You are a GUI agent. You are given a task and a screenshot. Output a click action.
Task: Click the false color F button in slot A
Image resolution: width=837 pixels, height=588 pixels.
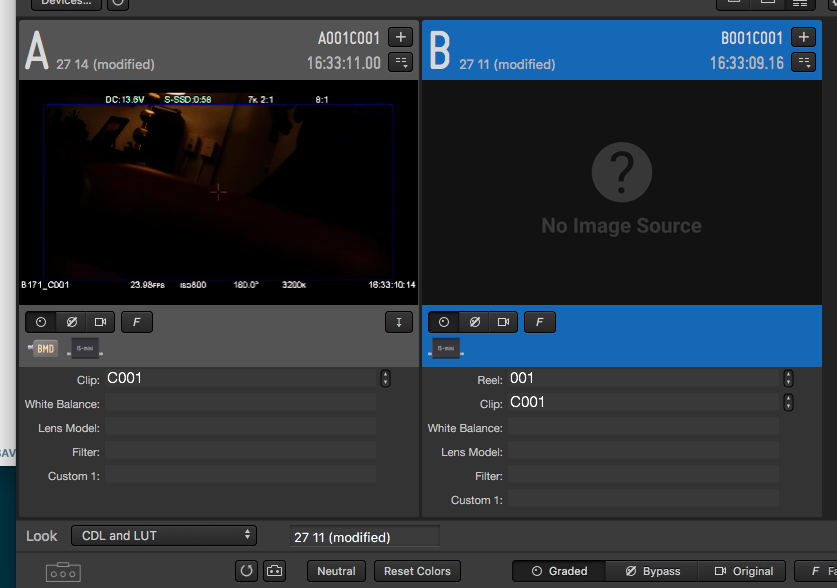pyautogui.click(x=136, y=322)
